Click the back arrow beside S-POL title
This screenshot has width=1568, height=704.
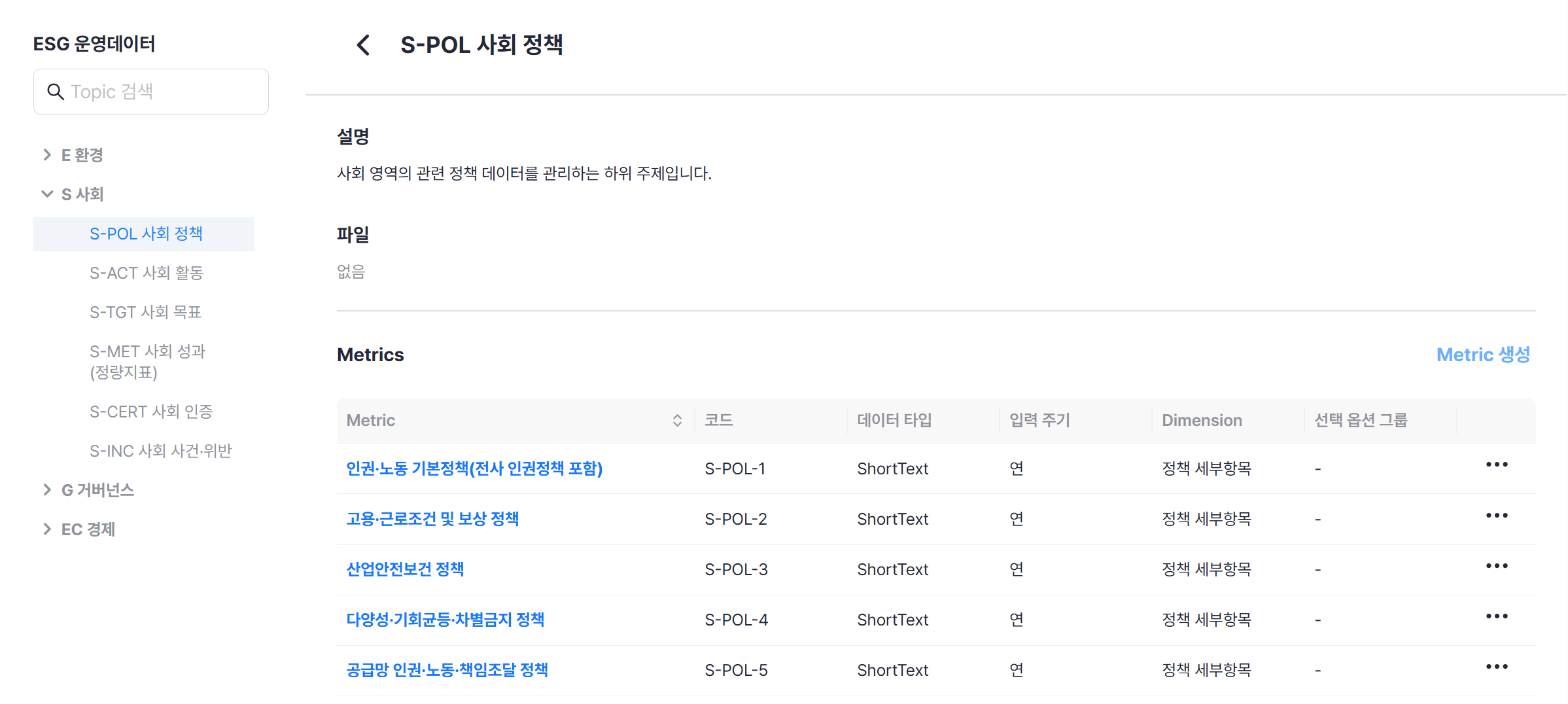click(x=364, y=45)
